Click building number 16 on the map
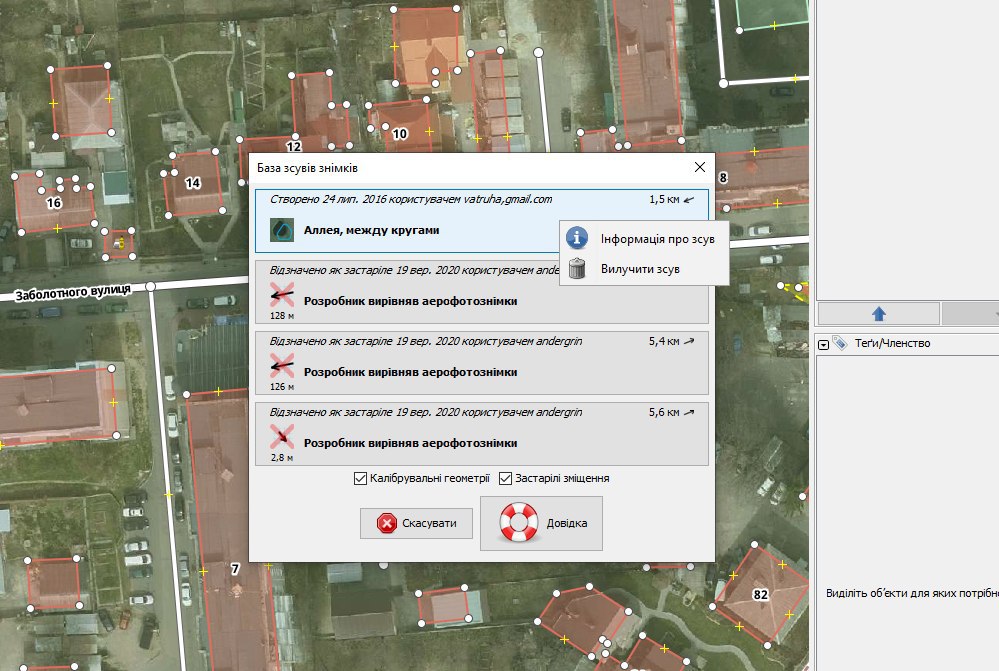Viewport: 999px width, 671px height. tap(54, 203)
